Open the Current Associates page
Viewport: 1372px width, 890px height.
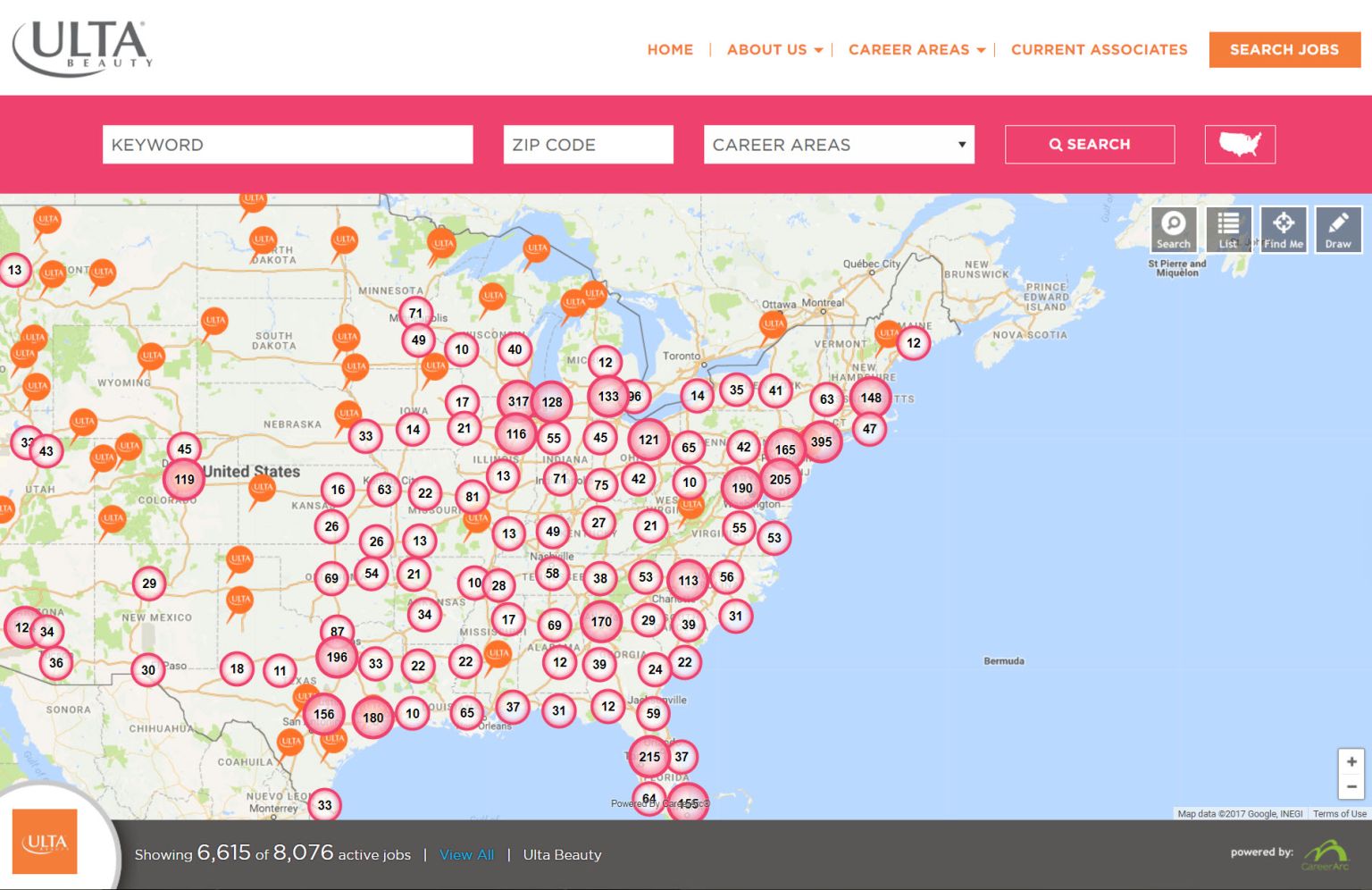(1098, 50)
